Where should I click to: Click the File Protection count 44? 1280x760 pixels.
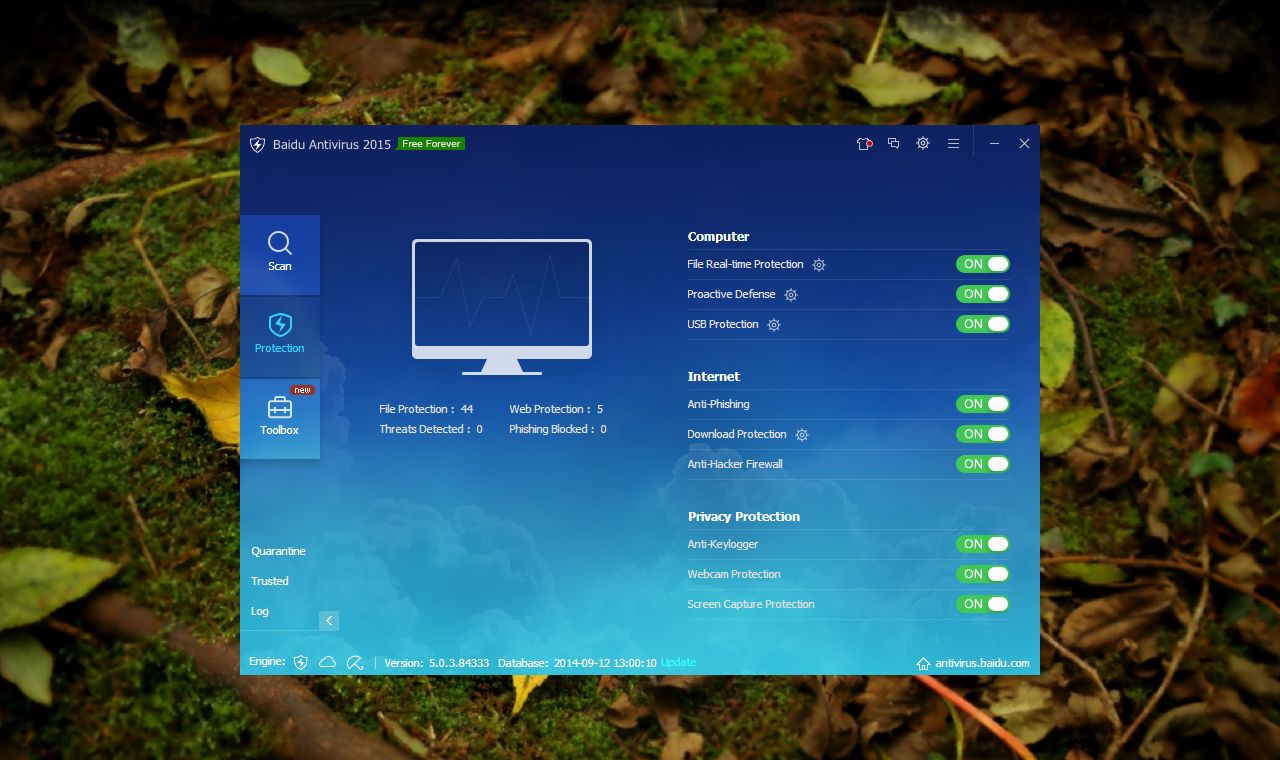click(467, 409)
